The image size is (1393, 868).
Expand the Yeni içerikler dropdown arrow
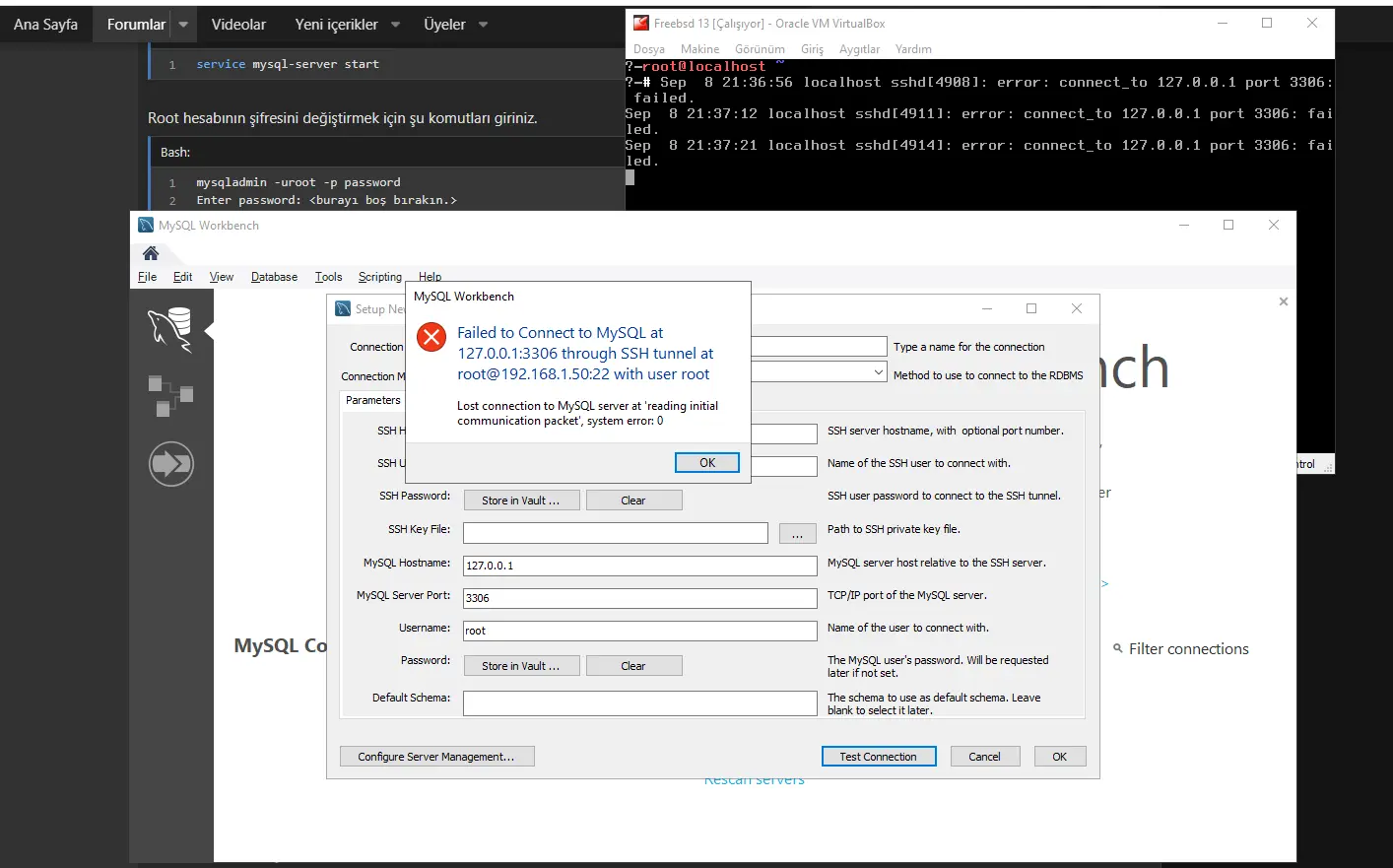click(x=395, y=25)
